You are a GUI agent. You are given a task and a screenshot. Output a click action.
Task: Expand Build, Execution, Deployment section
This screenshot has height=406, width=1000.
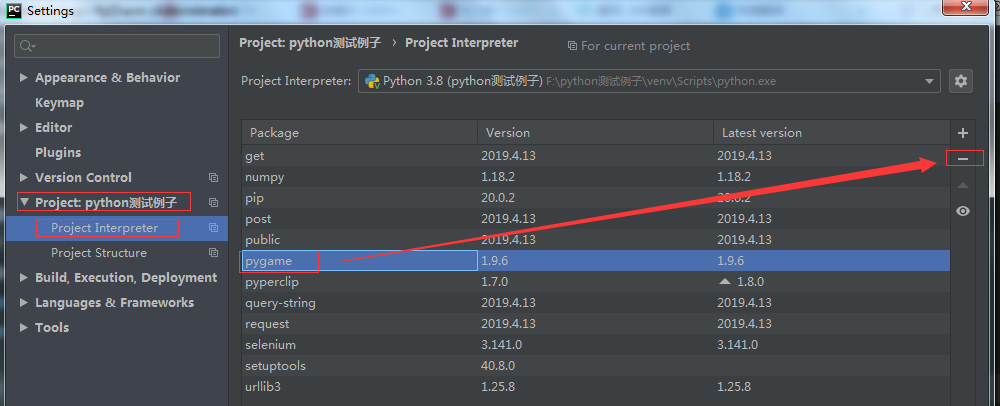tap(24, 277)
